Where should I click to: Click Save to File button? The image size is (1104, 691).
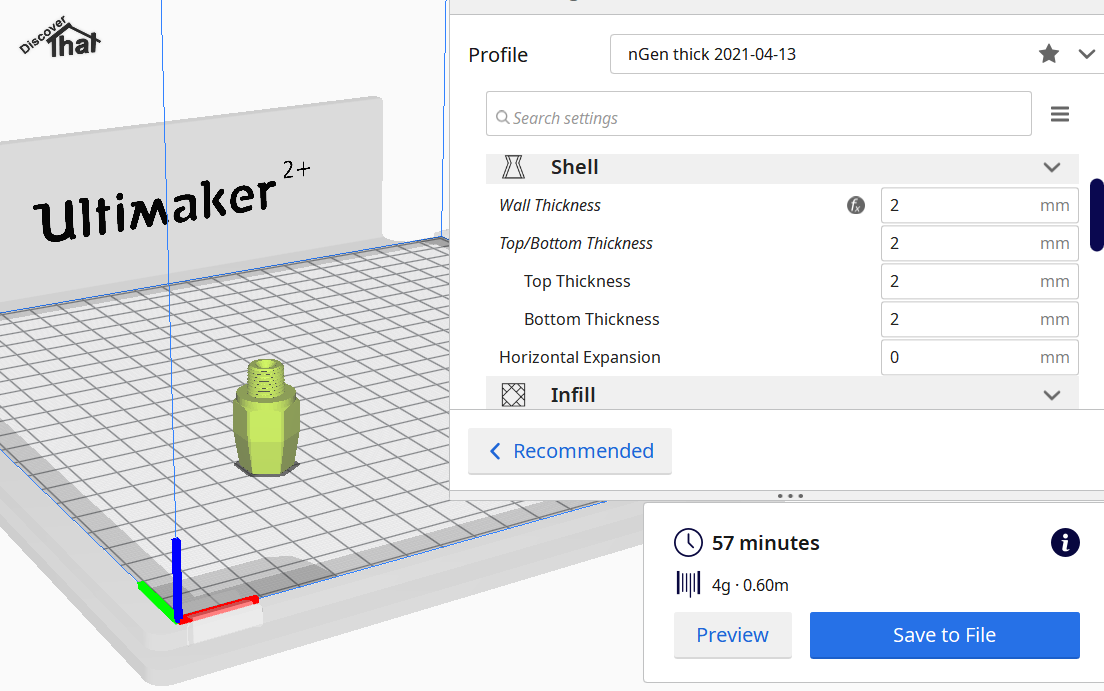pyautogui.click(x=944, y=635)
